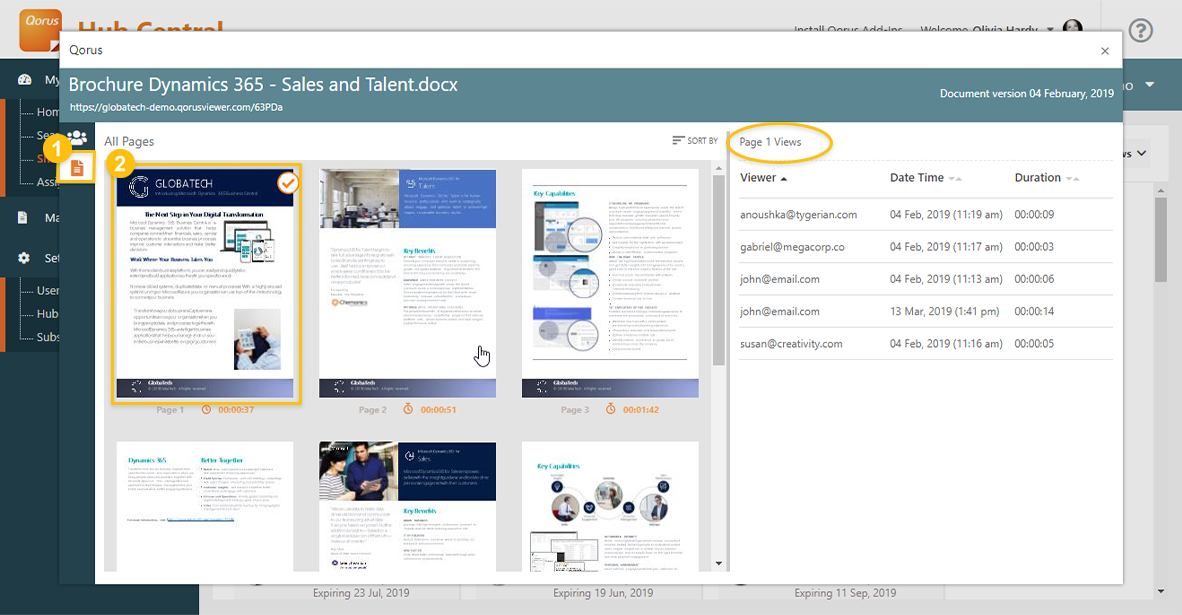Sort by the Date Time column
1182x615 pixels.
point(925,178)
